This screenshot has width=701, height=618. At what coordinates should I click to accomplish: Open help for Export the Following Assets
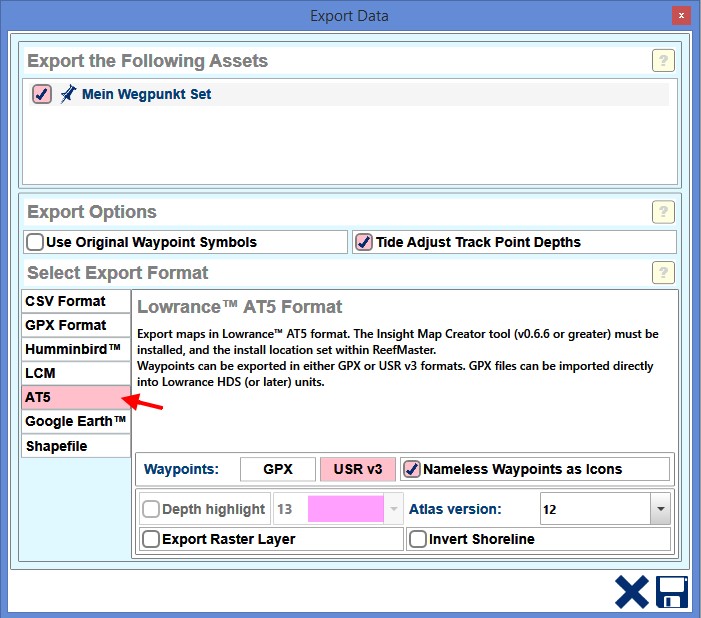click(x=663, y=60)
